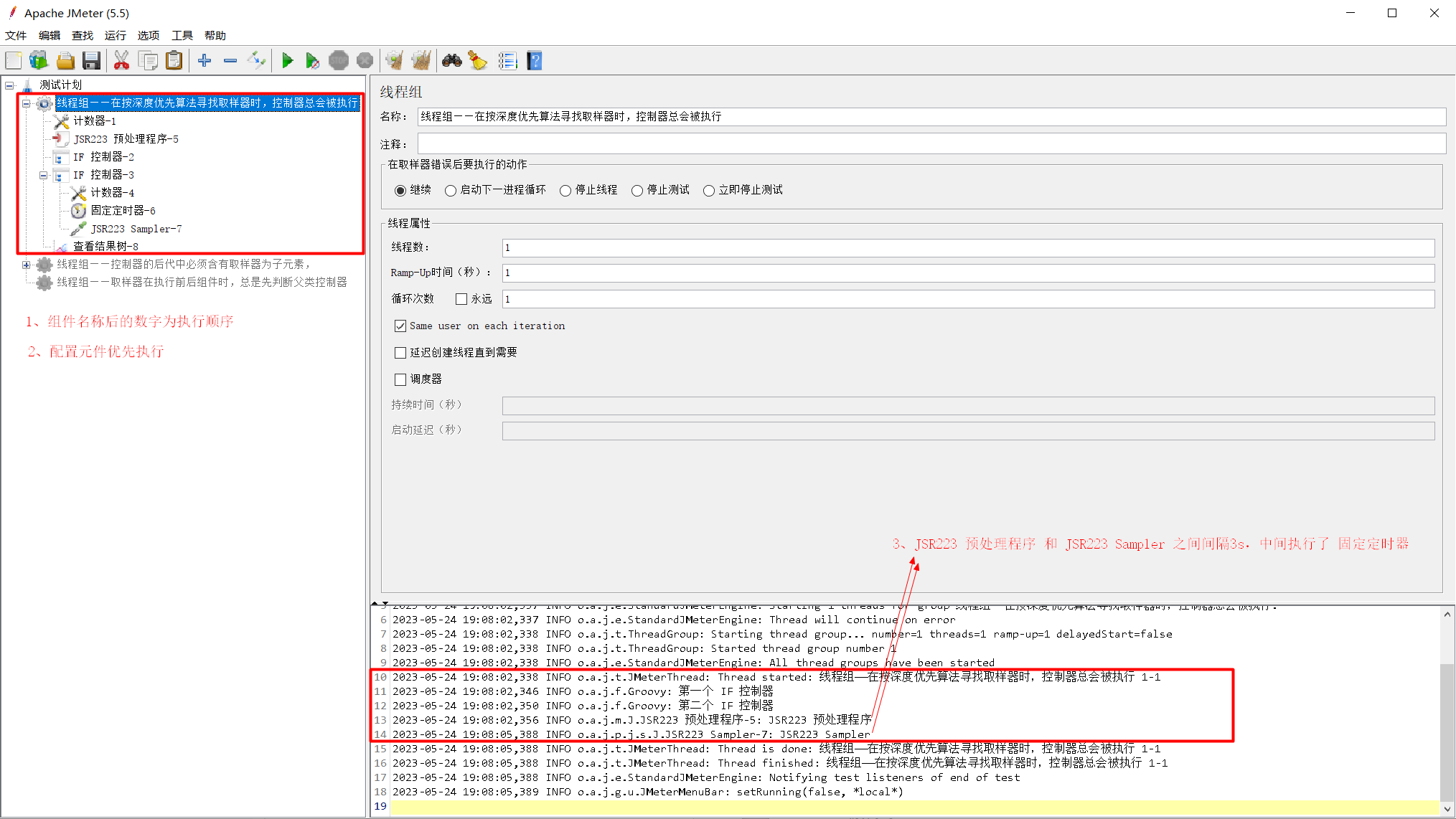Click the Clear broom-gear icon
Image resolution: width=1456 pixels, height=819 pixels.
tap(394, 61)
